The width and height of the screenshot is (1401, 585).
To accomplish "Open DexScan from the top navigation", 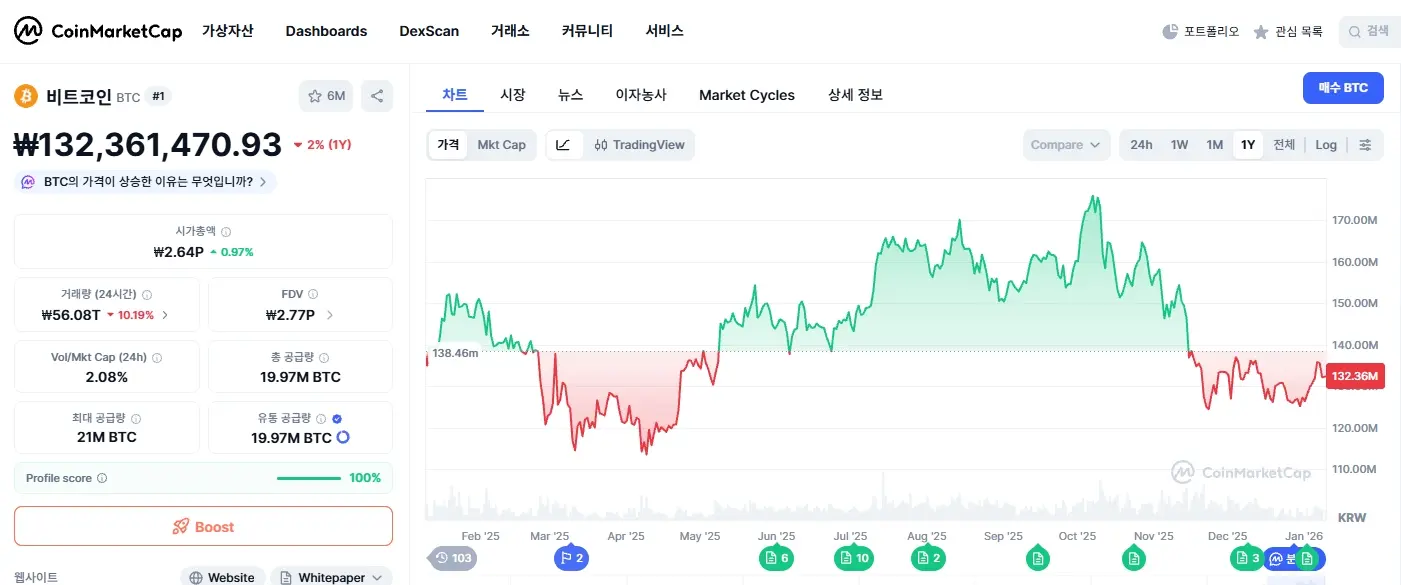I will (429, 31).
